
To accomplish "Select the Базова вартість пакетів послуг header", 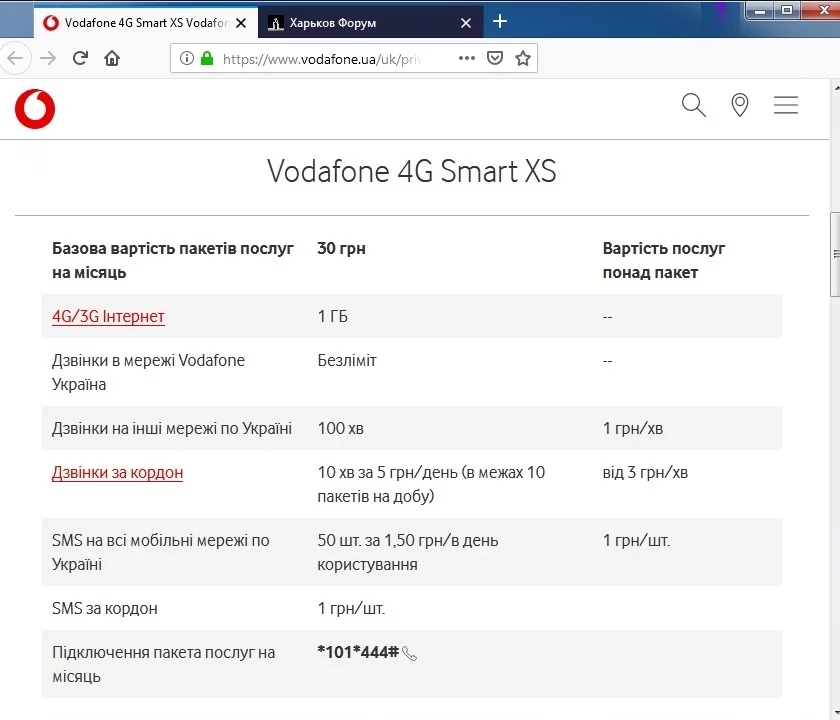I will click(172, 260).
